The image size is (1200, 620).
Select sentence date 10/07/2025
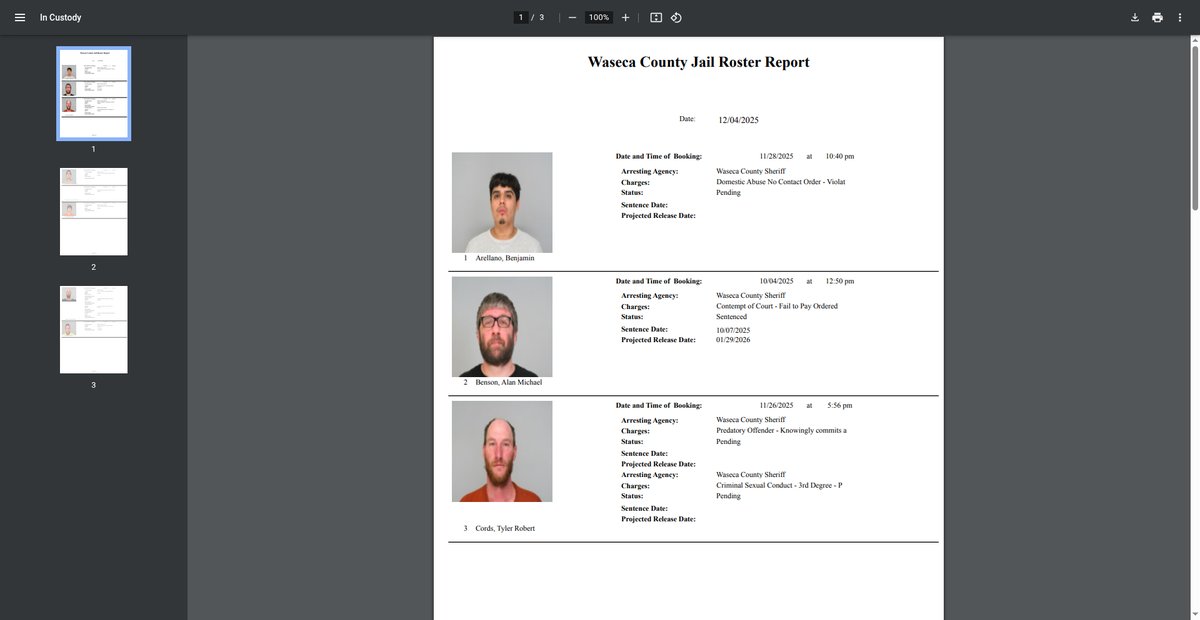click(x=733, y=330)
